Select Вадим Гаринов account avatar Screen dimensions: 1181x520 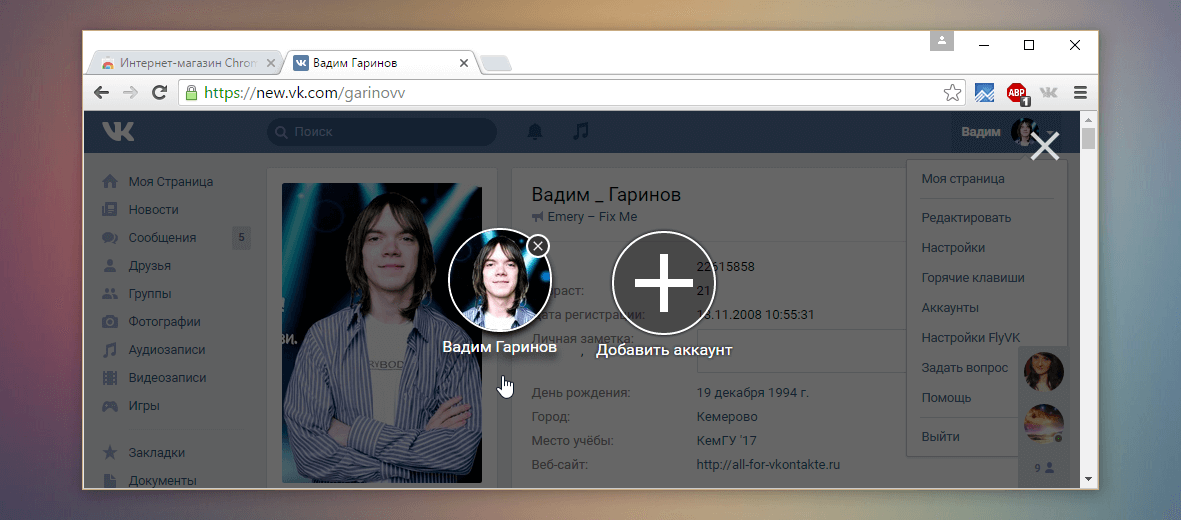497,282
